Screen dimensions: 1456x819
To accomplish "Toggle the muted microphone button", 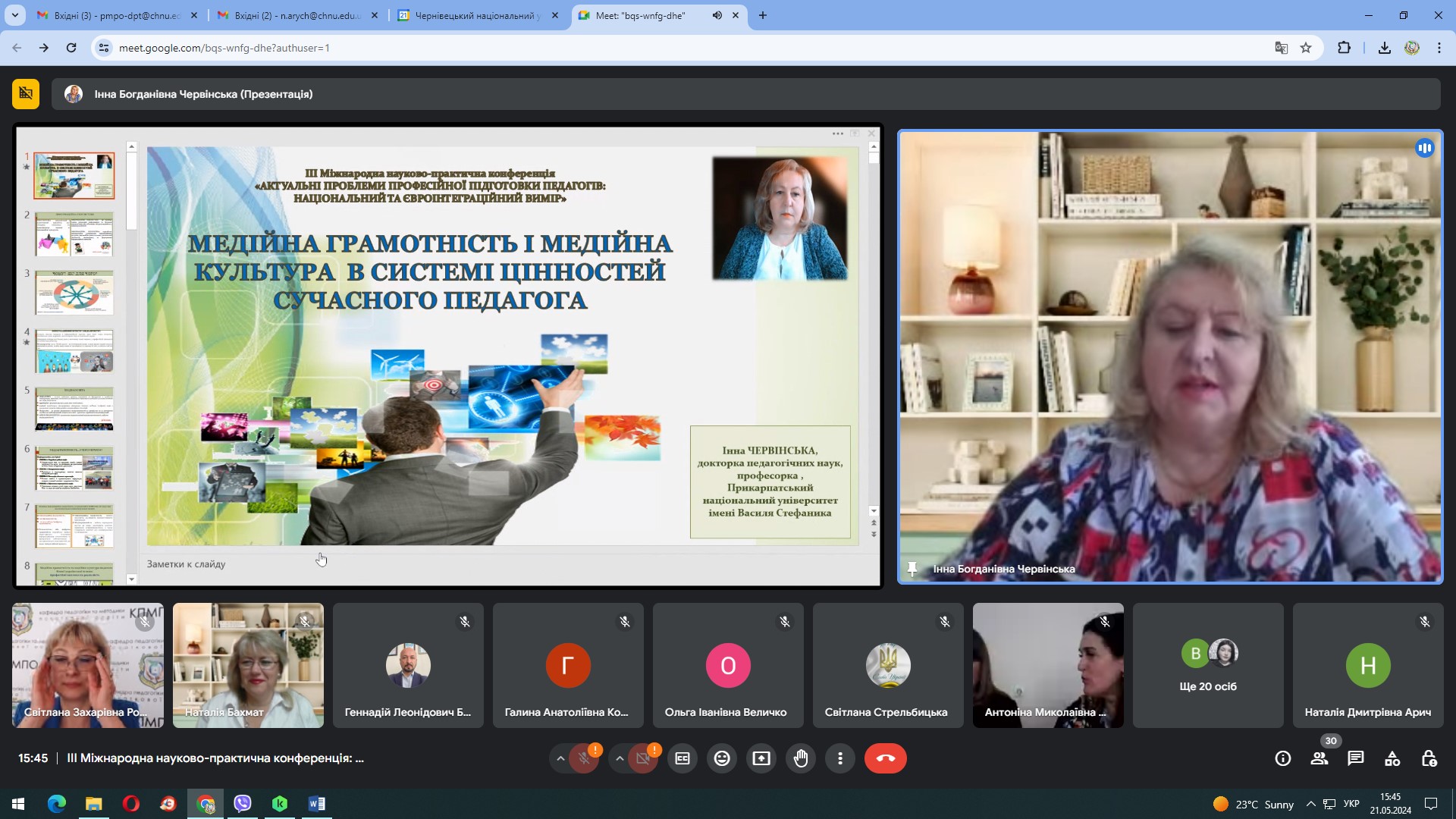I will [x=584, y=758].
